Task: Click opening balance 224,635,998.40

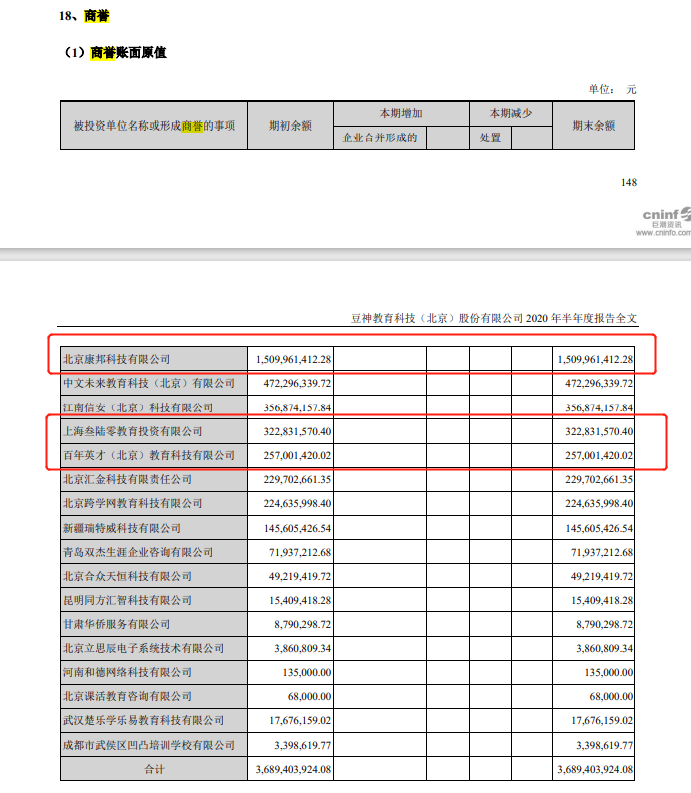Action: coord(297,503)
